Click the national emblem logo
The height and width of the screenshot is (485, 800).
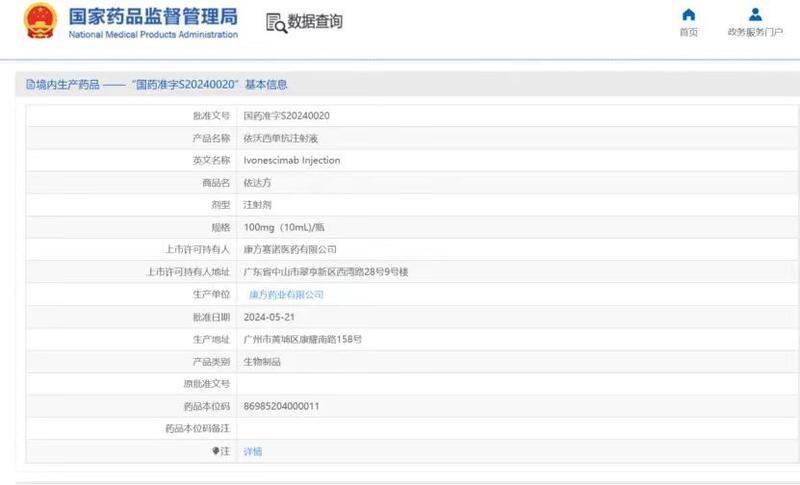pyautogui.click(x=40, y=21)
